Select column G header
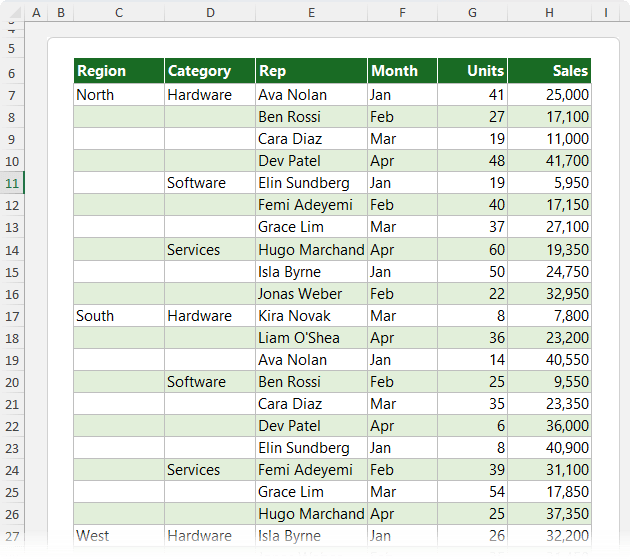The image size is (630, 560). [472, 12]
